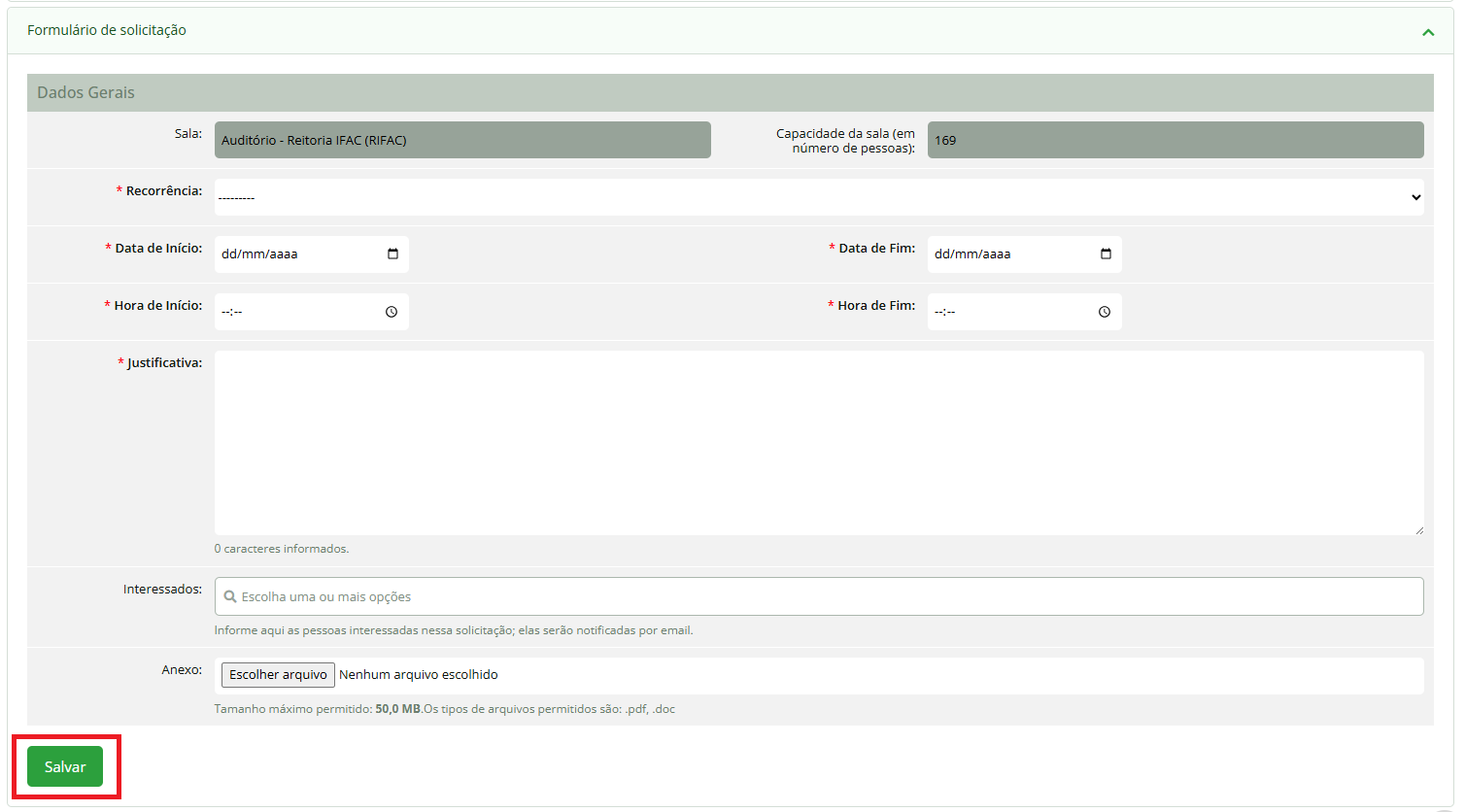
Task: Focus the dd/mm/aaaa text of Data de Início
Action: (x=259, y=254)
